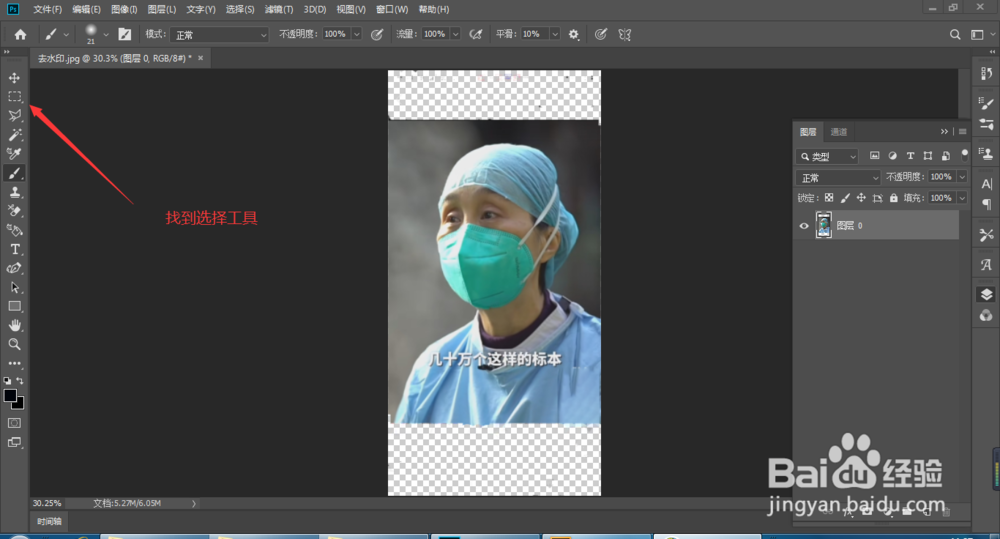1000x539 pixels.
Task: Select the Clone Stamp tool
Action: pos(14,192)
